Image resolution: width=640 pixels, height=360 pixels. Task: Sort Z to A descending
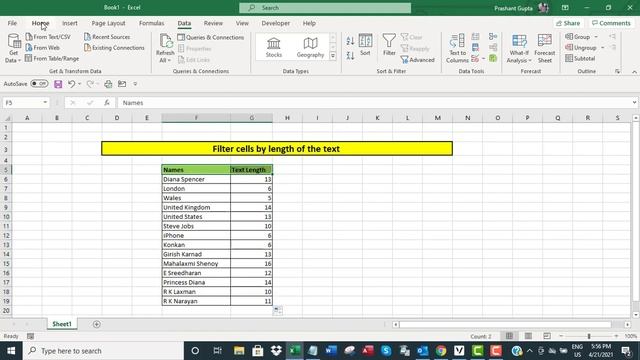pos(350,56)
